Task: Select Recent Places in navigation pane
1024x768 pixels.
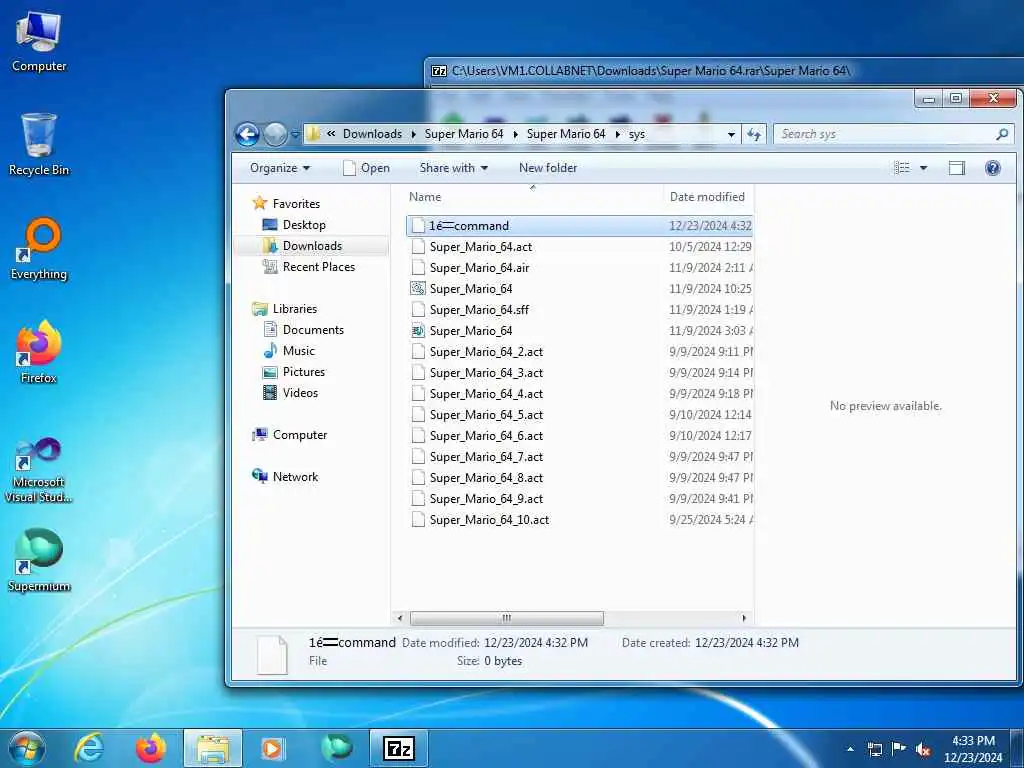Action: [x=319, y=266]
